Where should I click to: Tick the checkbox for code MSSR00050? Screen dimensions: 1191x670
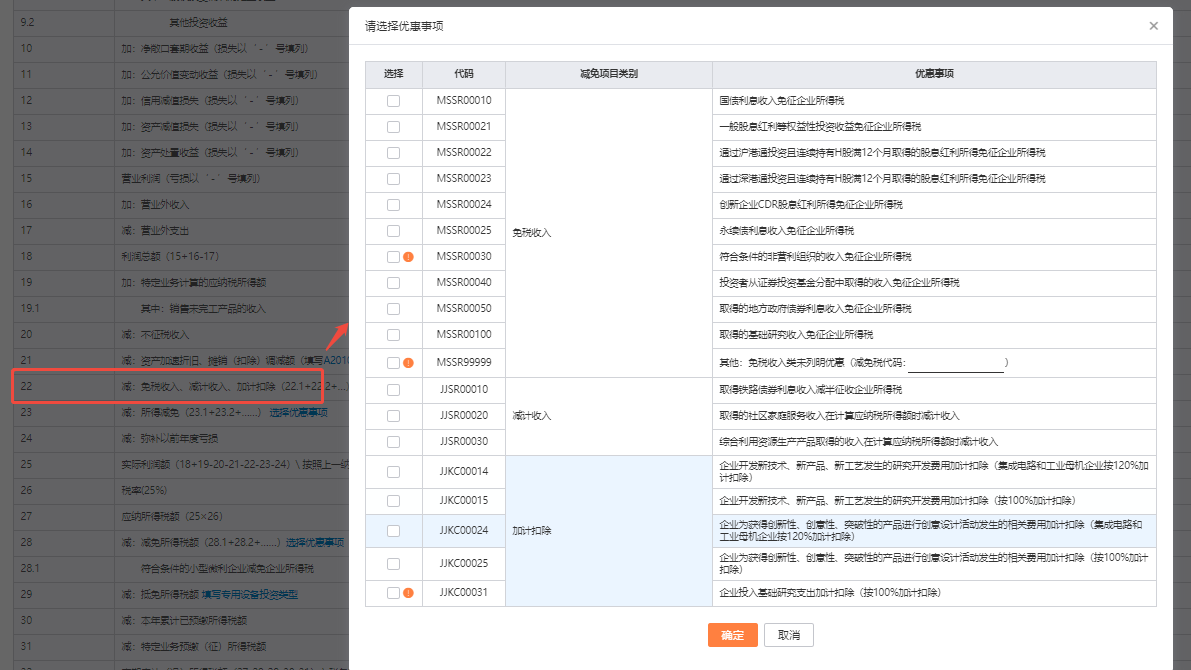click(393, 309)
